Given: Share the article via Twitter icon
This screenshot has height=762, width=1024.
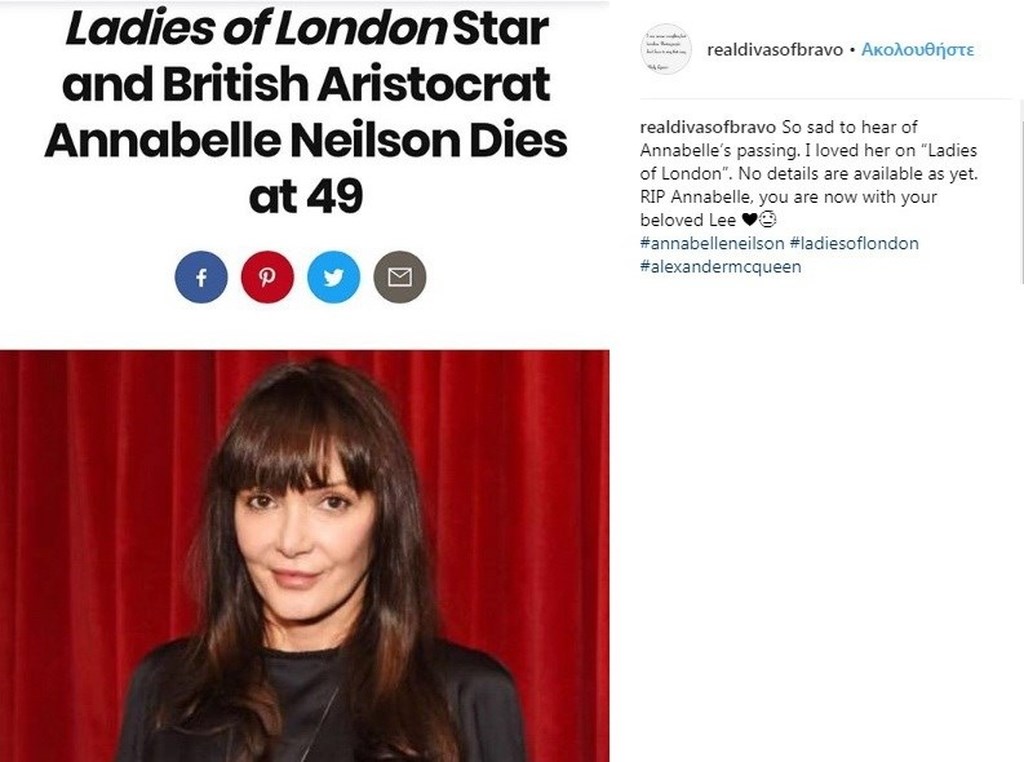Looking at the screenshot, I should point(334,277).
